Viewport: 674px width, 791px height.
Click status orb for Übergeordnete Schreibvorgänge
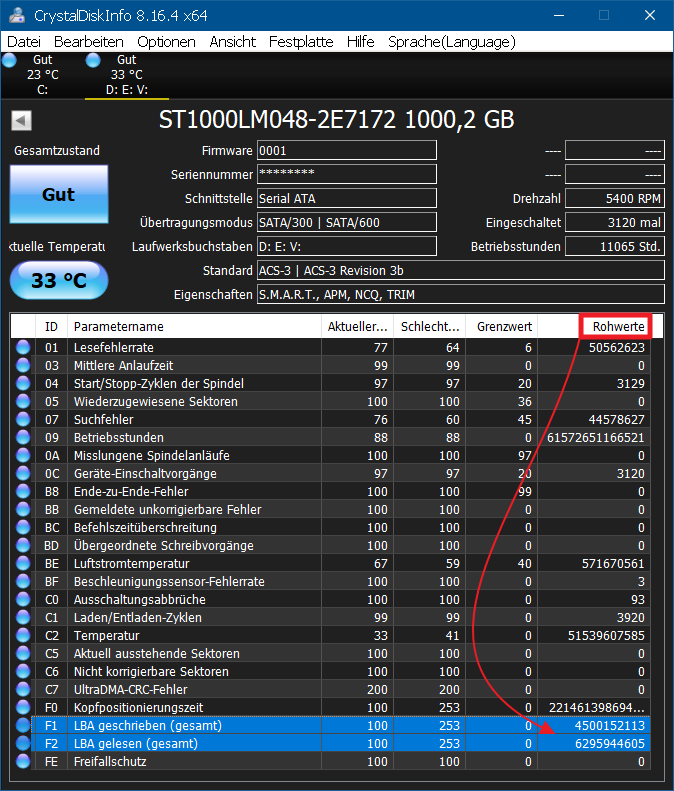pyautogui.click(x=23, y=545)
